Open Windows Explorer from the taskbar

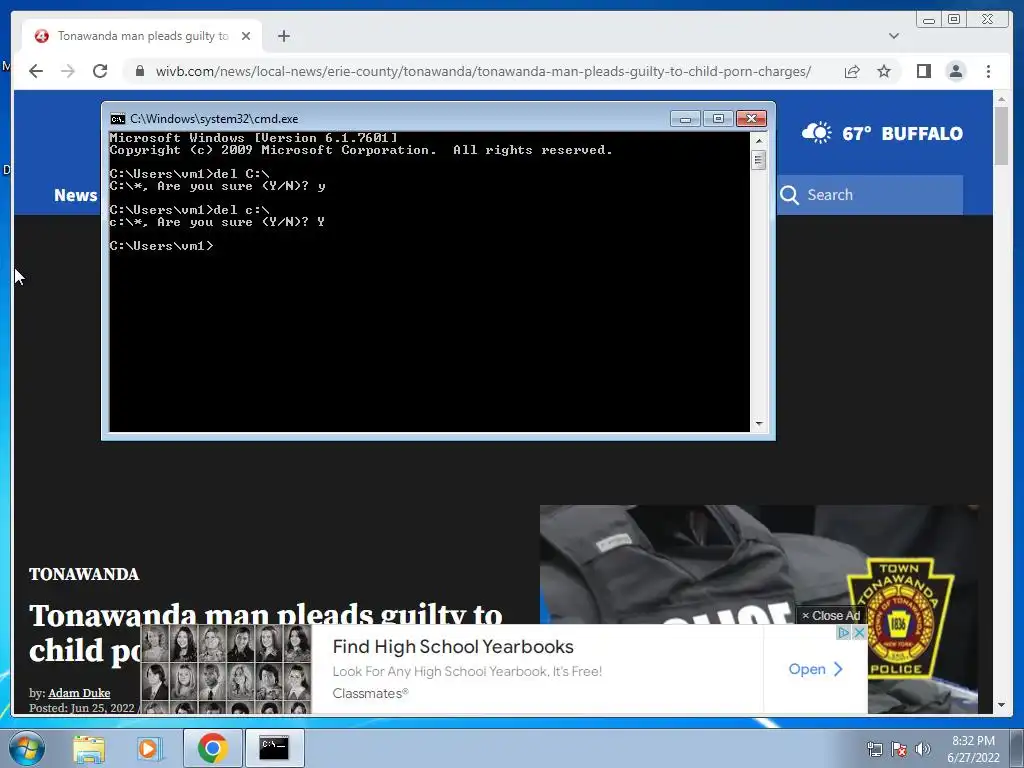click(89, 748)
